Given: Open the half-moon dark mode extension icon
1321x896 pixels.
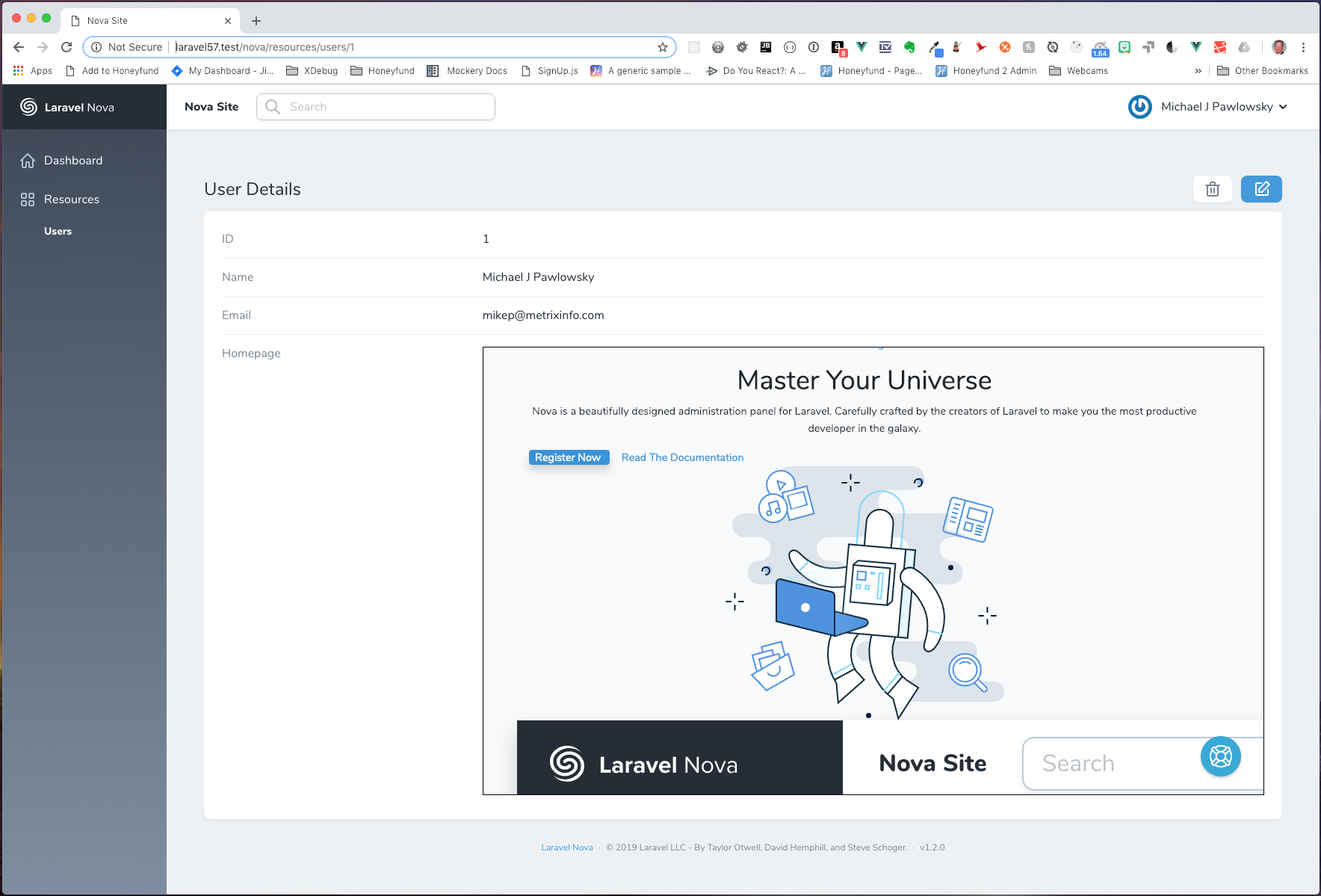Looking at the screenshot, I should click(x=1172, y=47).
